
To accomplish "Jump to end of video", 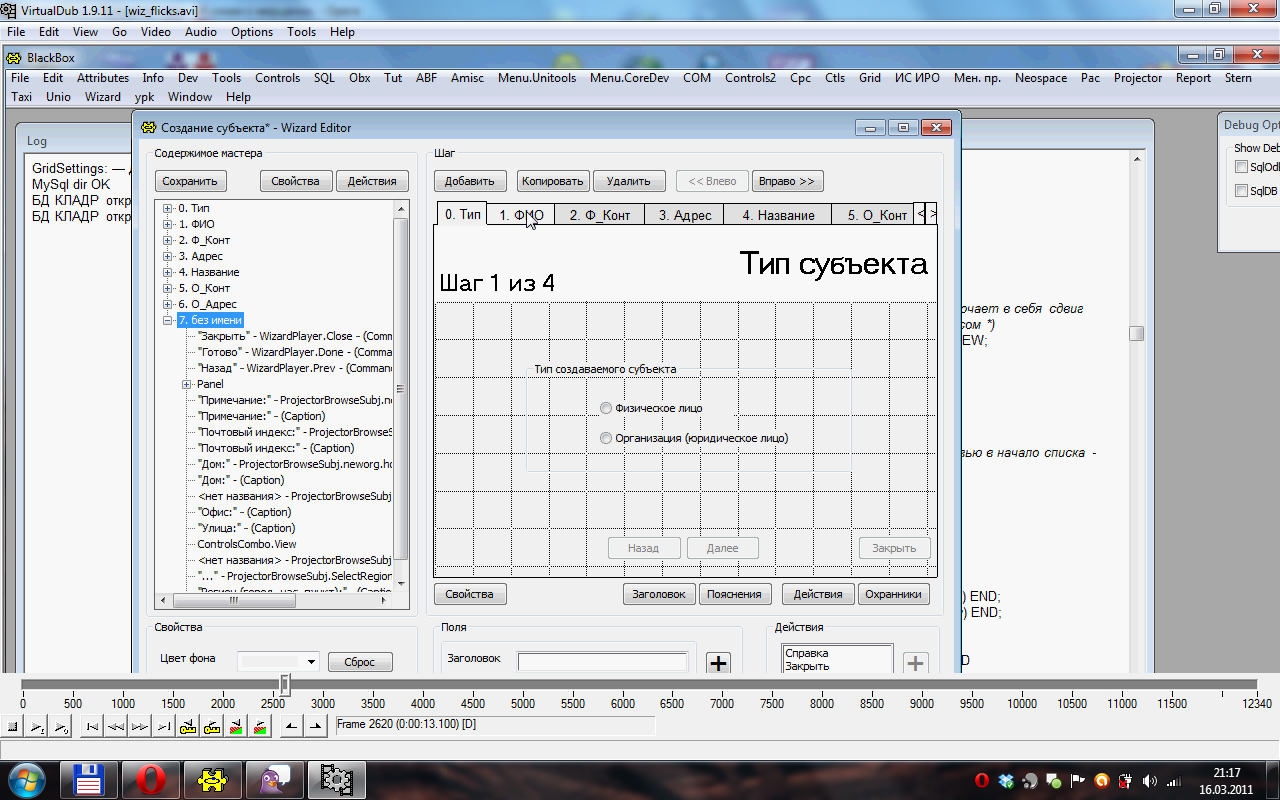I will [163, 727].
